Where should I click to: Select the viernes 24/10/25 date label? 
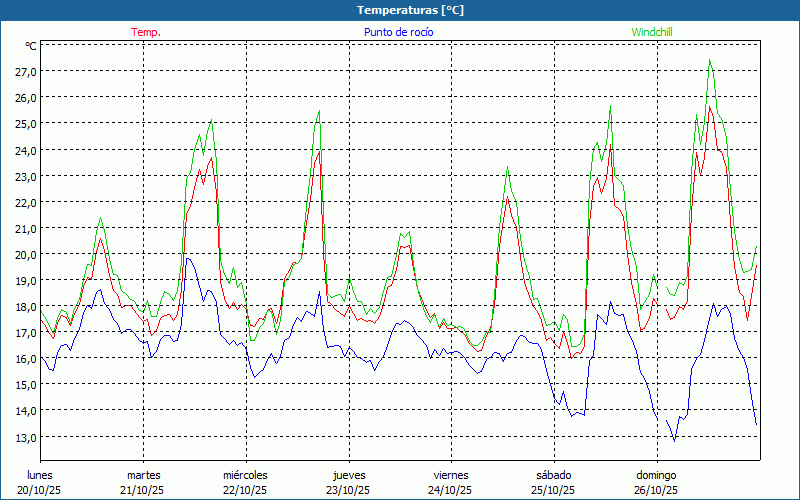pyautogui.click(x=451, y=482)
